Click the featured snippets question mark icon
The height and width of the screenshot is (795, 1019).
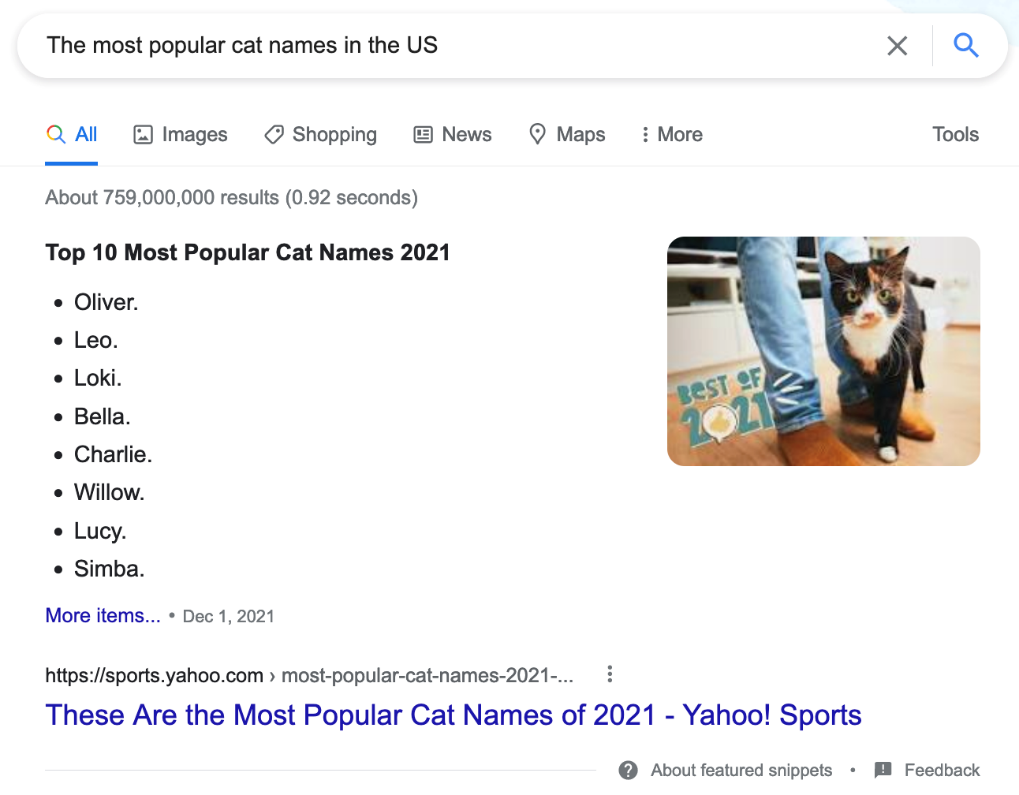point(628,770)
